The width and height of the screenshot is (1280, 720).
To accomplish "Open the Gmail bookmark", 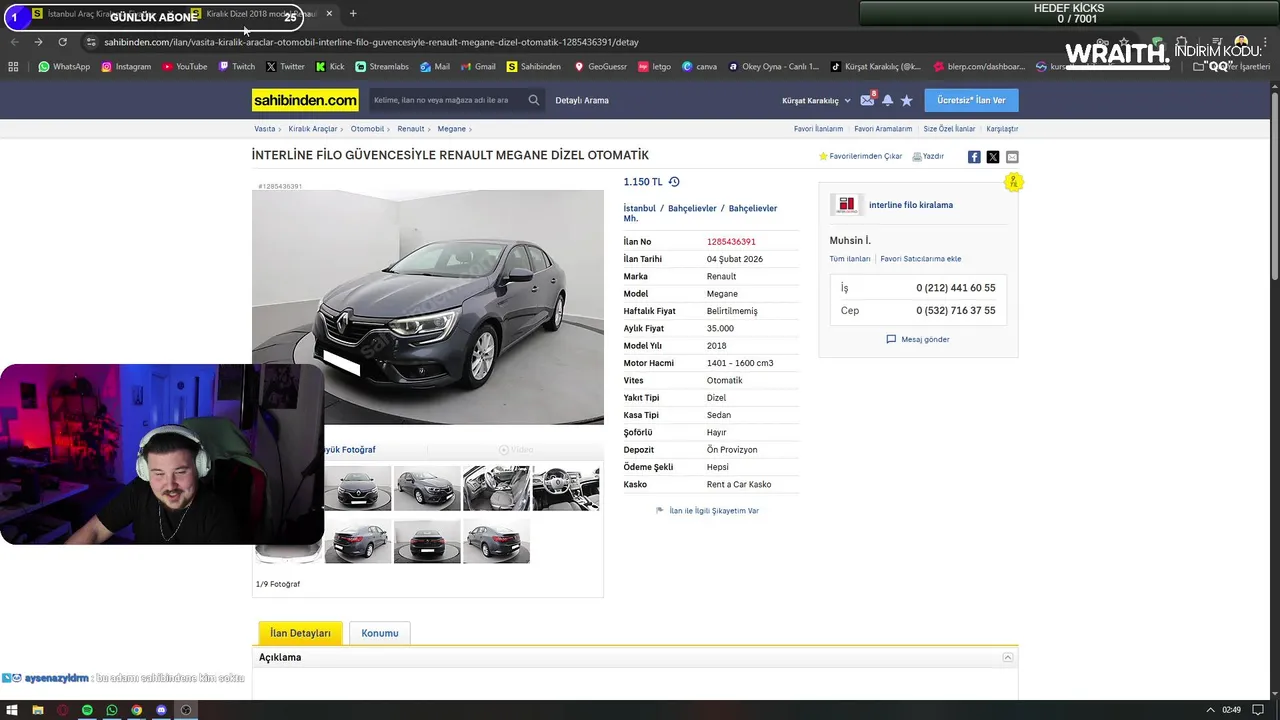I will [478, 67].
